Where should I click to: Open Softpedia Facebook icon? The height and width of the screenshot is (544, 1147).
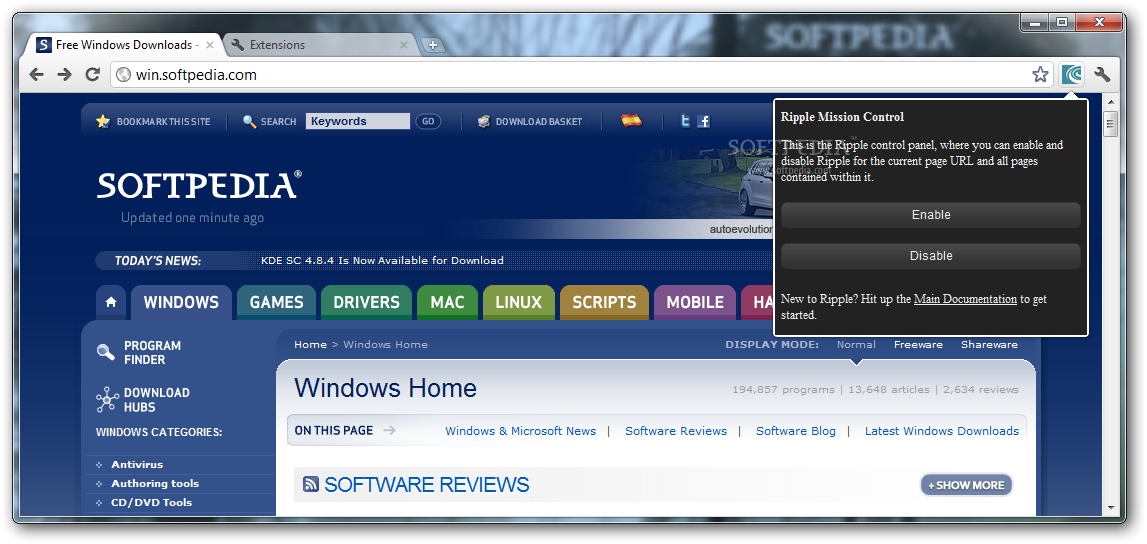tap(704, 121)
